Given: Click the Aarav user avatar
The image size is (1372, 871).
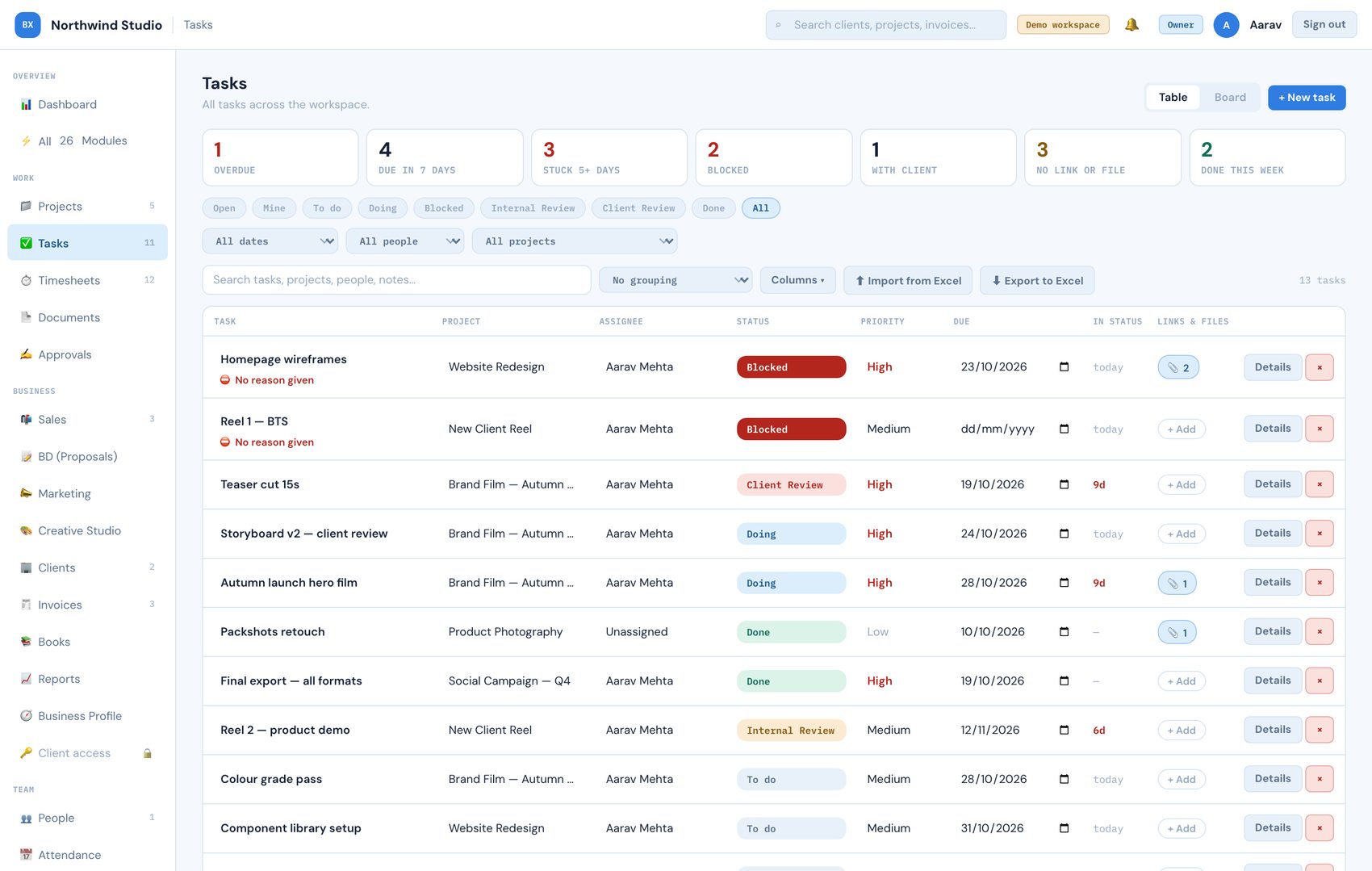Looking at the screenshot, I should coord(1226,25).
